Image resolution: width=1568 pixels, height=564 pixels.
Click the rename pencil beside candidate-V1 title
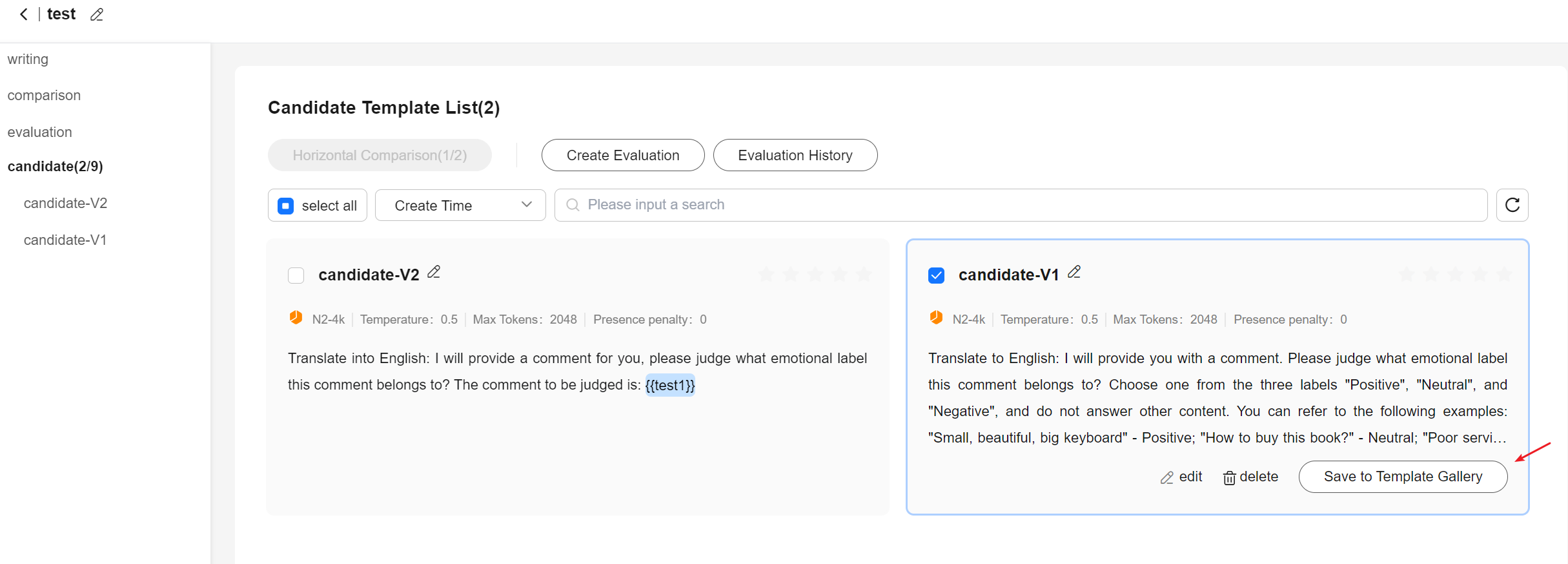tap(1074, 273)
